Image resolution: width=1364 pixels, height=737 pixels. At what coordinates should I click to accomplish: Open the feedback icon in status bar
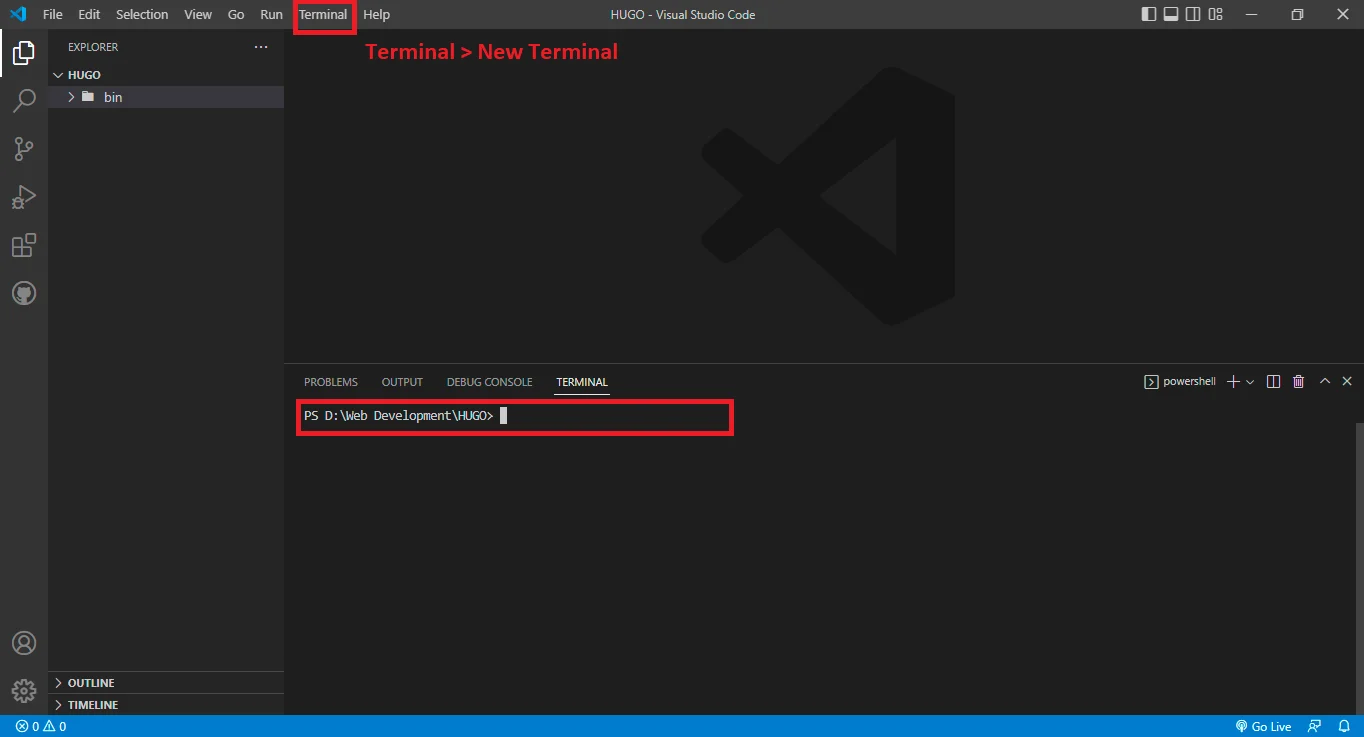coord(1315,726)
